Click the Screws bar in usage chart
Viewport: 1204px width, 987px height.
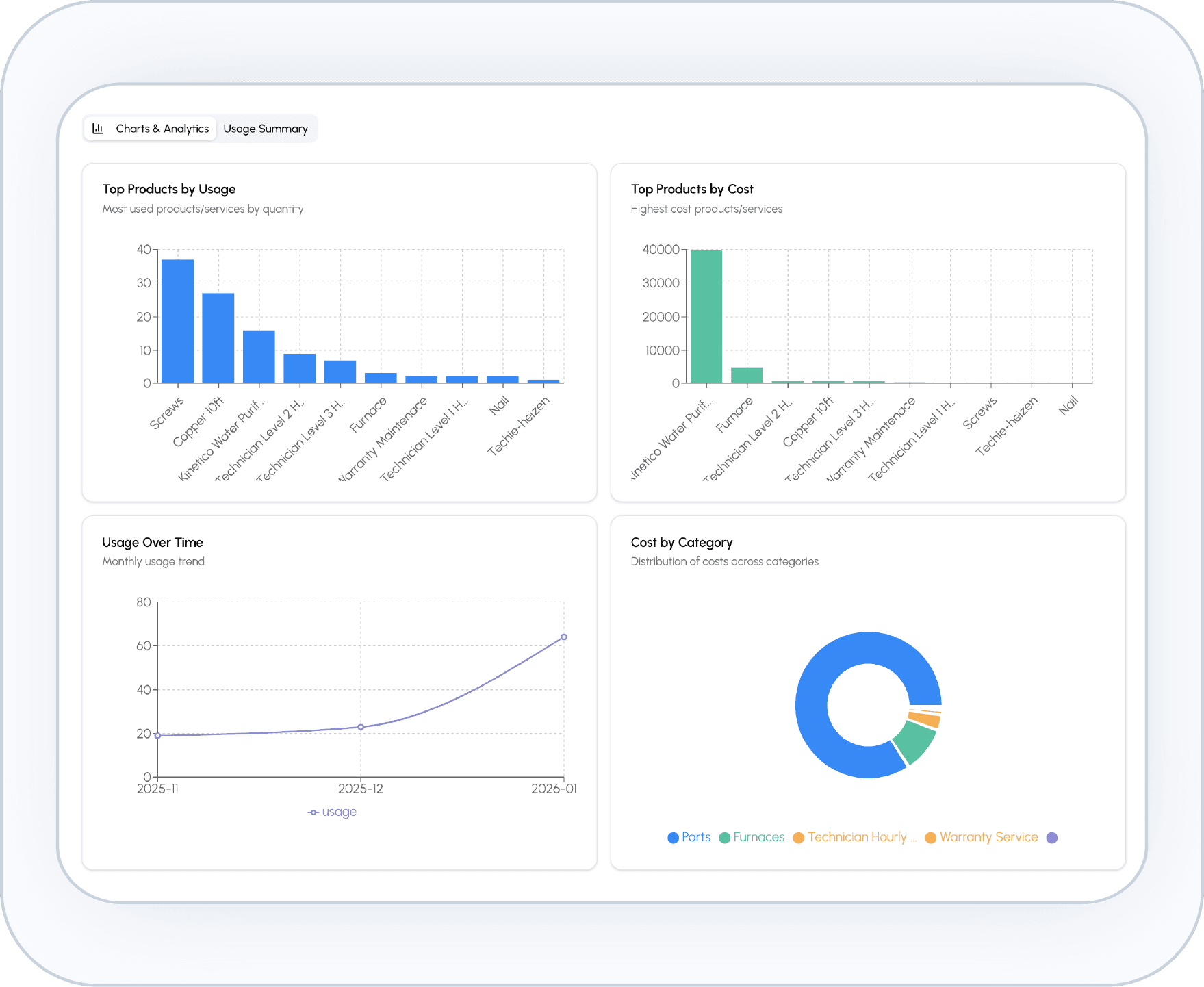[x=177, y=321]
